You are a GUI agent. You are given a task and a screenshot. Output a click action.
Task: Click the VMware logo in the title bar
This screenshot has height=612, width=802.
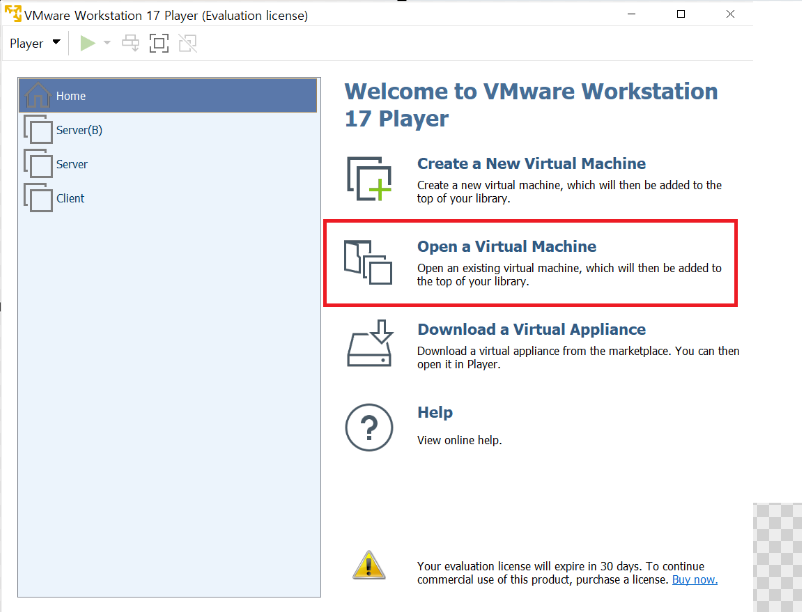coord(13,13)
